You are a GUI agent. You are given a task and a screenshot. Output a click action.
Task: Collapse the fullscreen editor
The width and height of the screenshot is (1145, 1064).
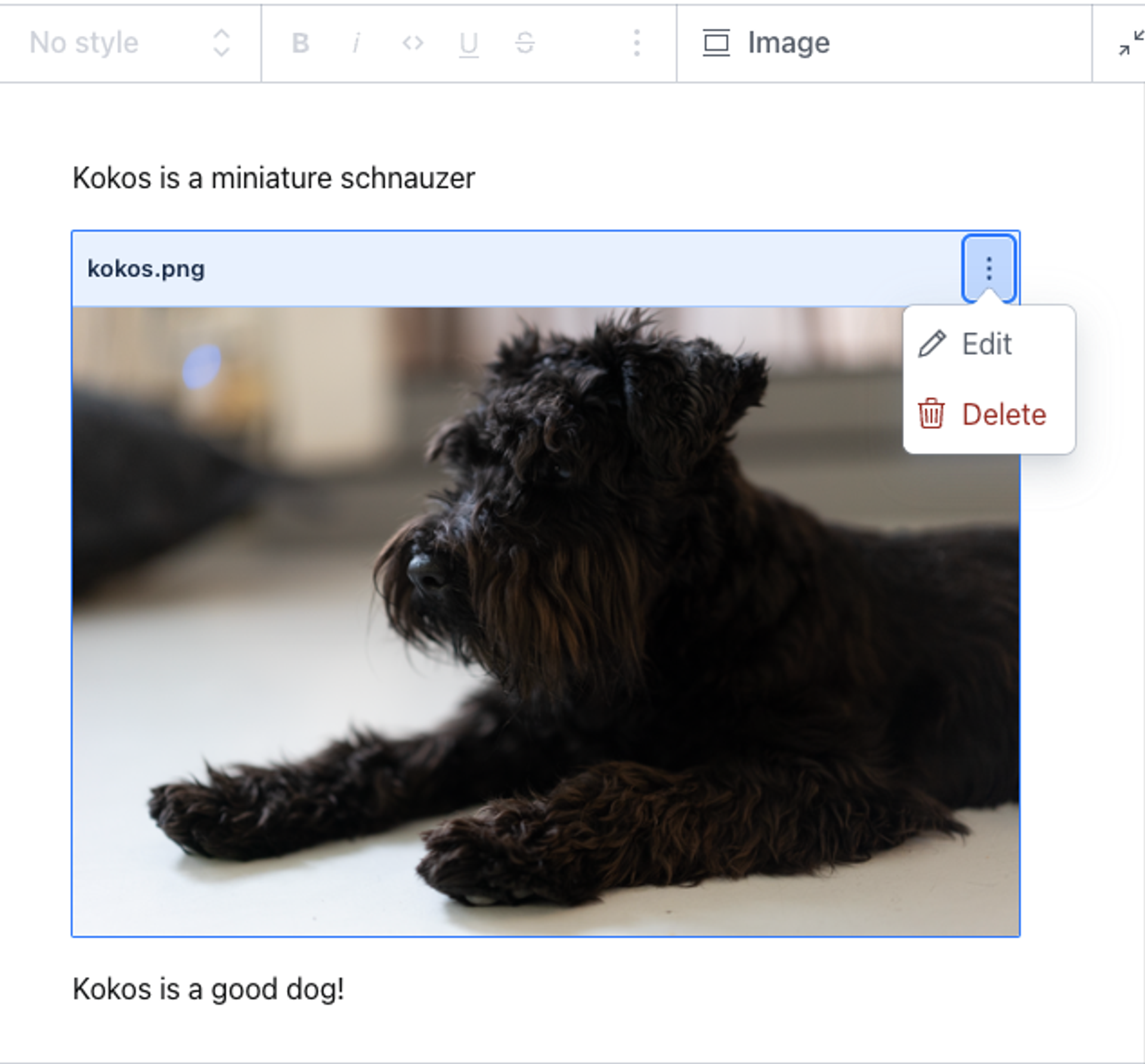point(1130,44)
